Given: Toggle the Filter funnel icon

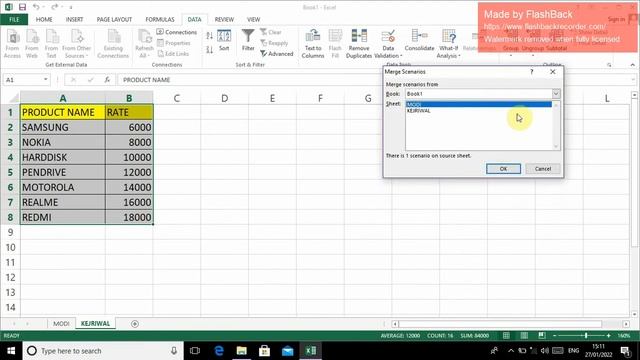Looking at the screenshot, I should tap(248, 40).
